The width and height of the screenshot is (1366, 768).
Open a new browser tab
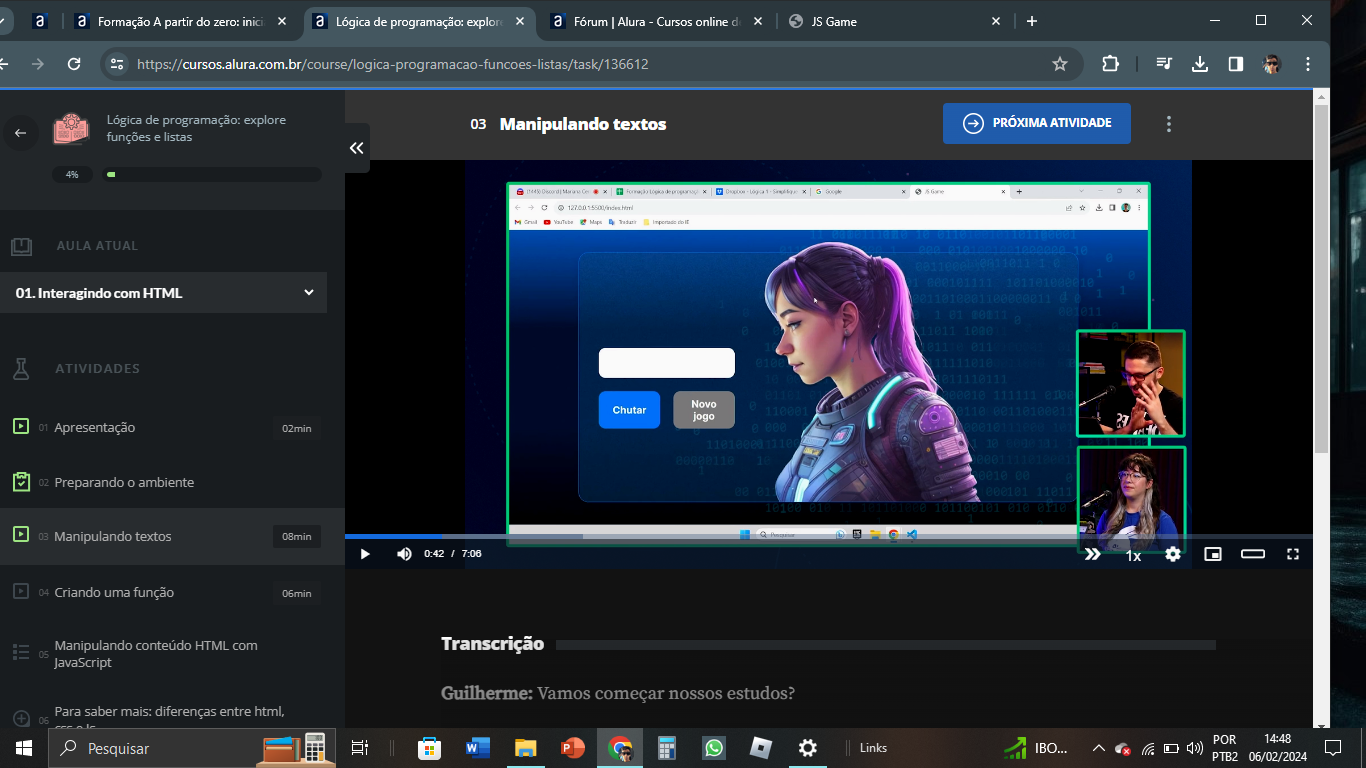[1032, 21]
